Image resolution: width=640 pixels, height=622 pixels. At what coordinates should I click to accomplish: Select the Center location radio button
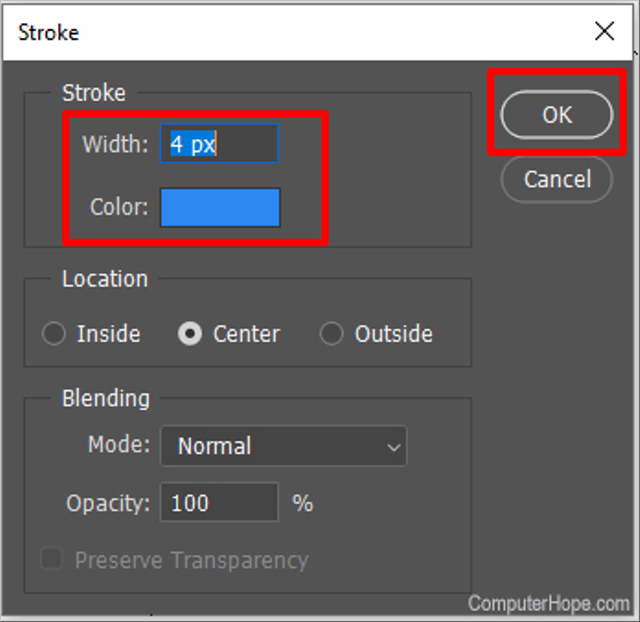[190, 333]
